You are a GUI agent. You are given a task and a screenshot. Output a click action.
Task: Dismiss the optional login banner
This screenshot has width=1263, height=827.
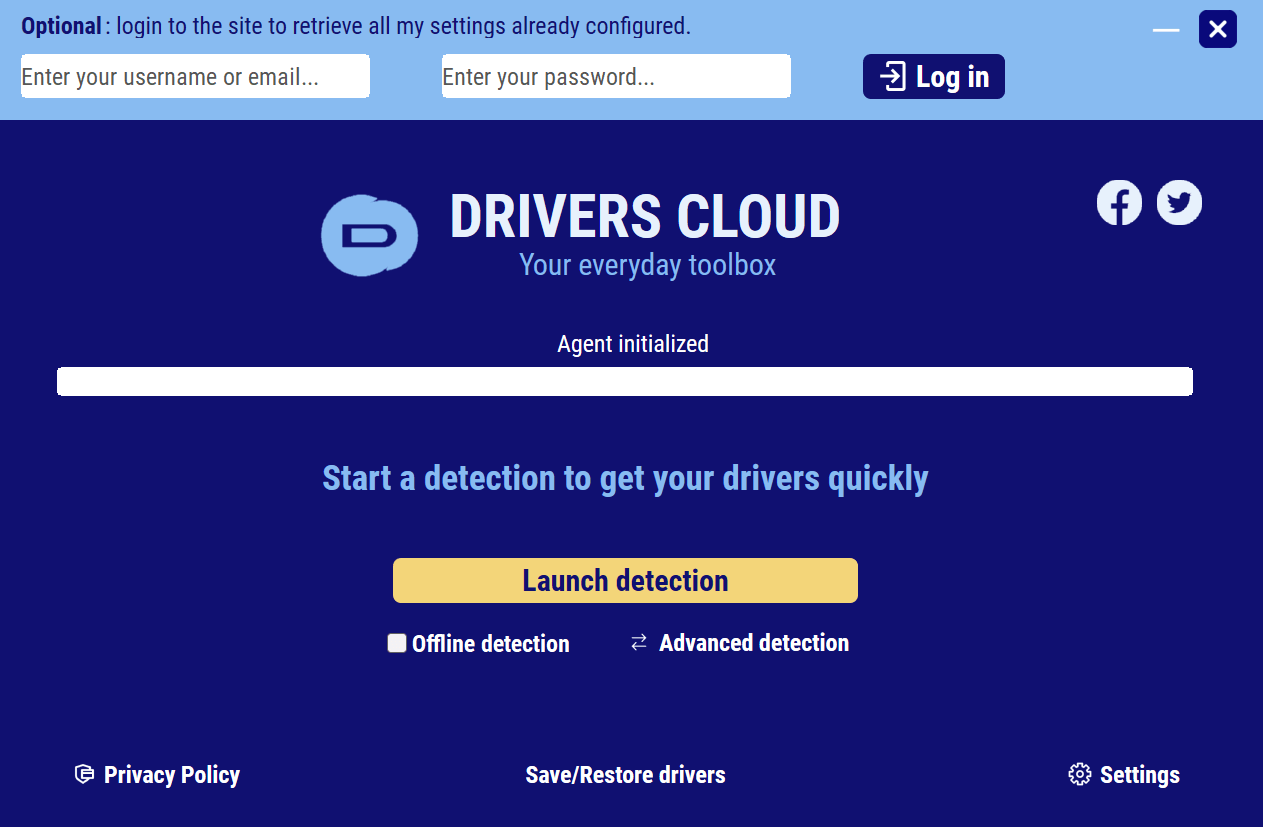pyautogui.click(x=1217, y=29)
